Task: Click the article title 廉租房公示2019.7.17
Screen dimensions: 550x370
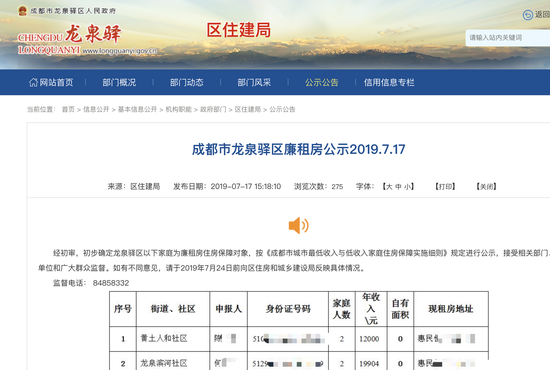Action: [299, 149]
